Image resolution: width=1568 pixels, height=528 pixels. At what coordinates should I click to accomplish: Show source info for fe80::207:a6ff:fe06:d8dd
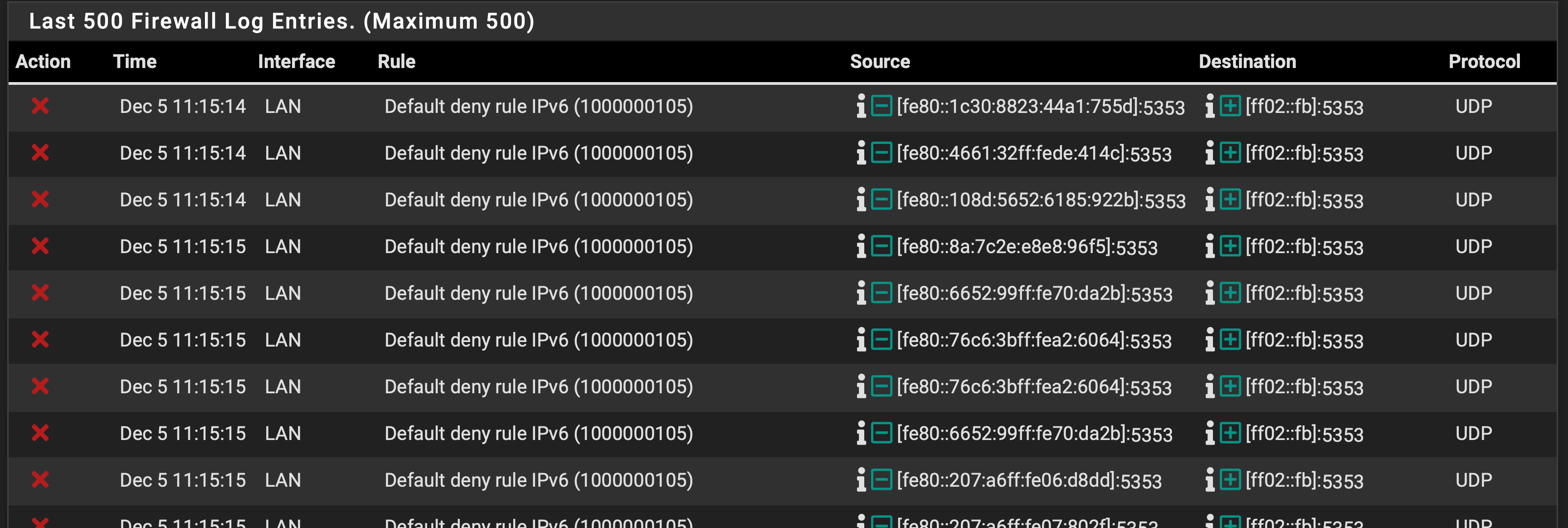(861, 480)
